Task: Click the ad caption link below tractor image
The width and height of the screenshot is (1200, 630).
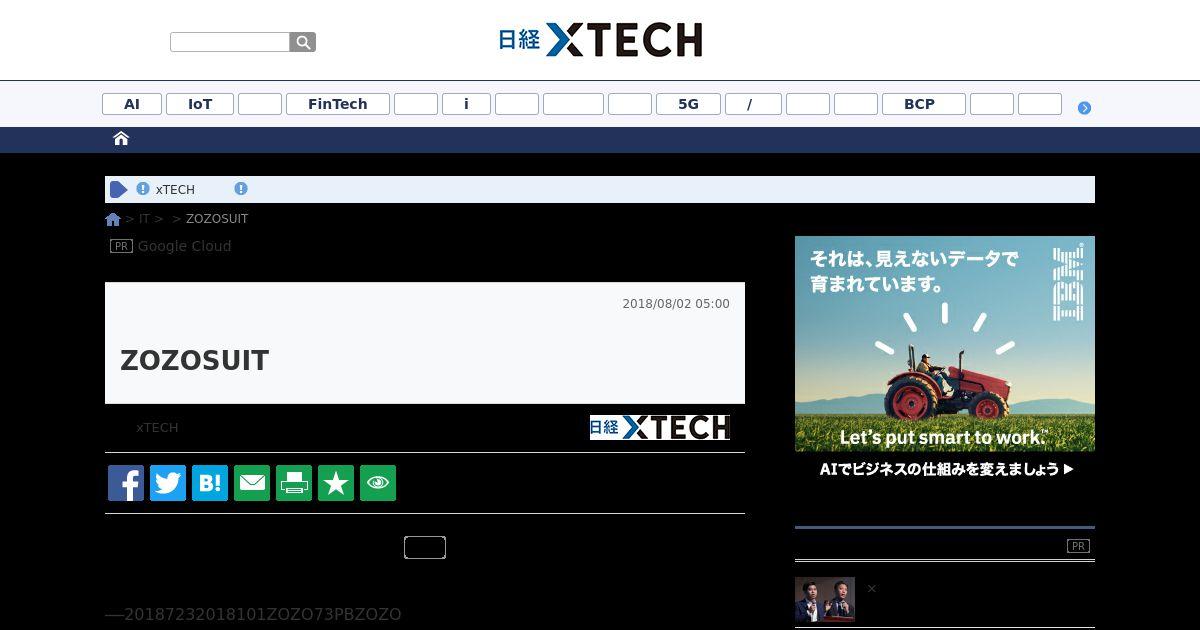Action: [946, 469]
